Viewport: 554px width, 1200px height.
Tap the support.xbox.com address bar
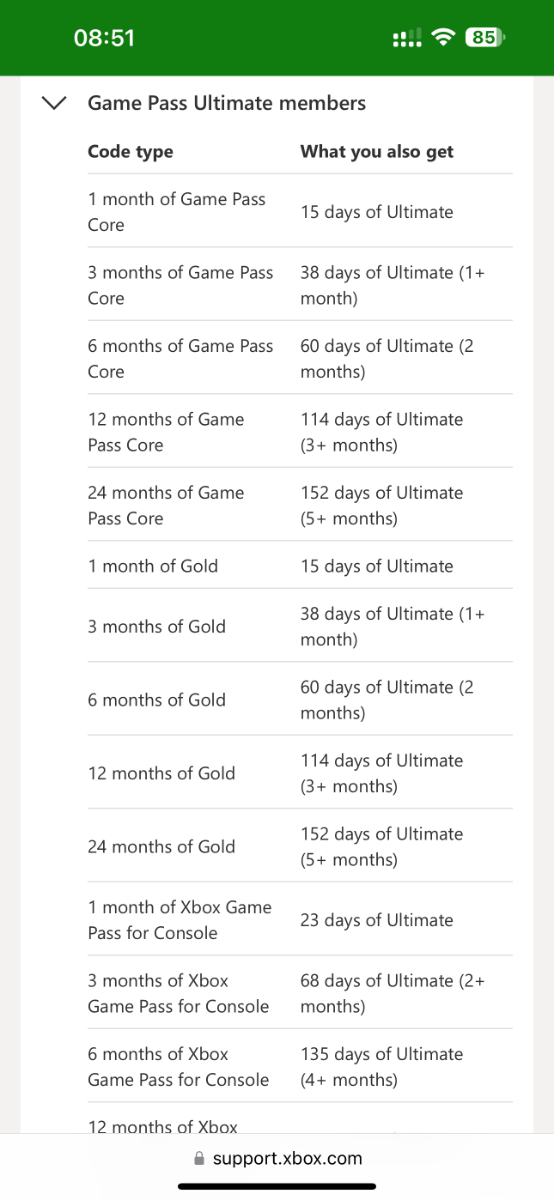tap(277, 1159)
